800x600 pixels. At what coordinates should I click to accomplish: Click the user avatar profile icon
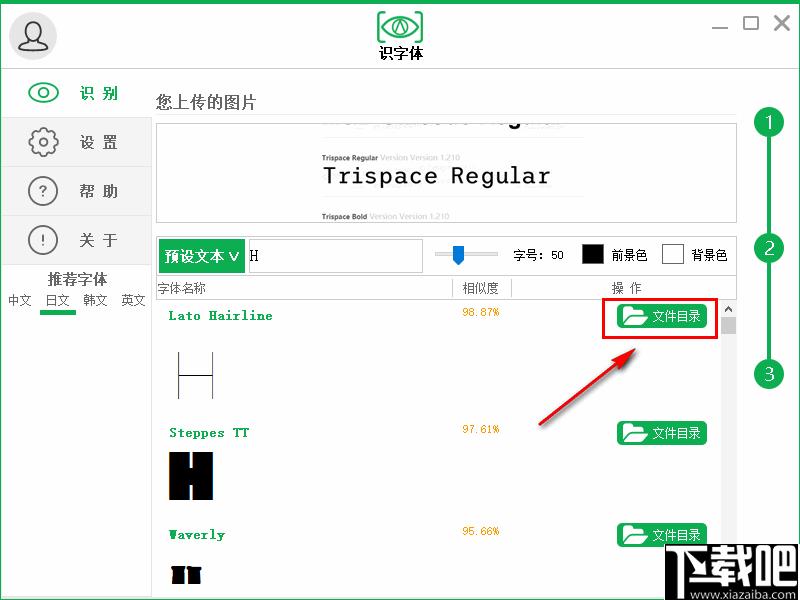click(33, 36)
